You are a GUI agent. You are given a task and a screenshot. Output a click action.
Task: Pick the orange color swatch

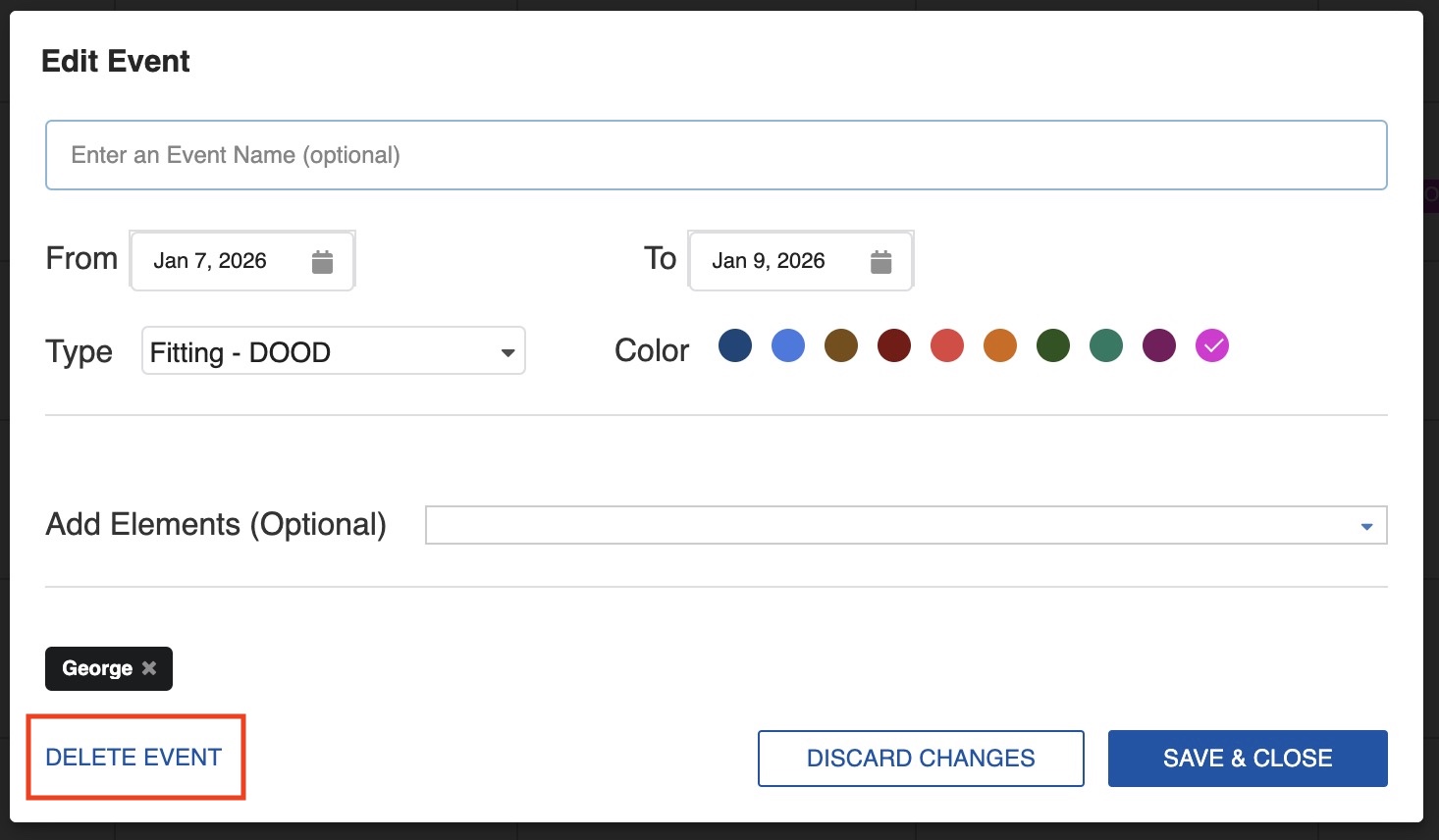[1000, 345]
